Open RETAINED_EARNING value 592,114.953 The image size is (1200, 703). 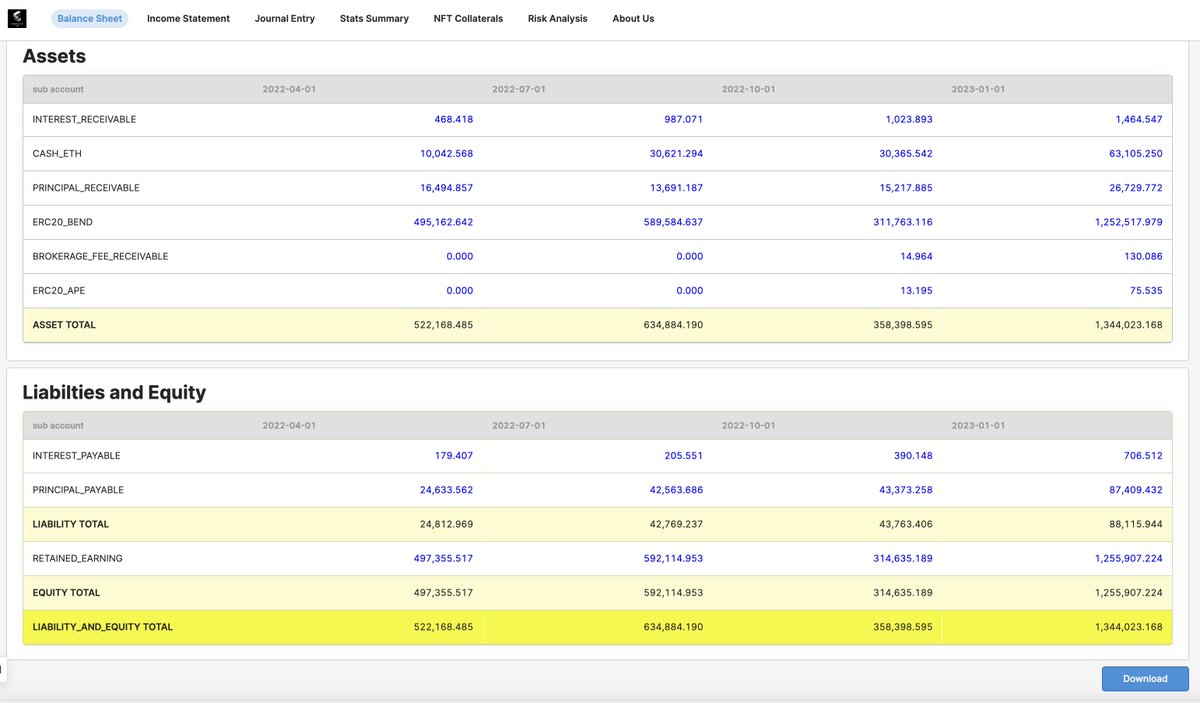click(x=673, y=558)
